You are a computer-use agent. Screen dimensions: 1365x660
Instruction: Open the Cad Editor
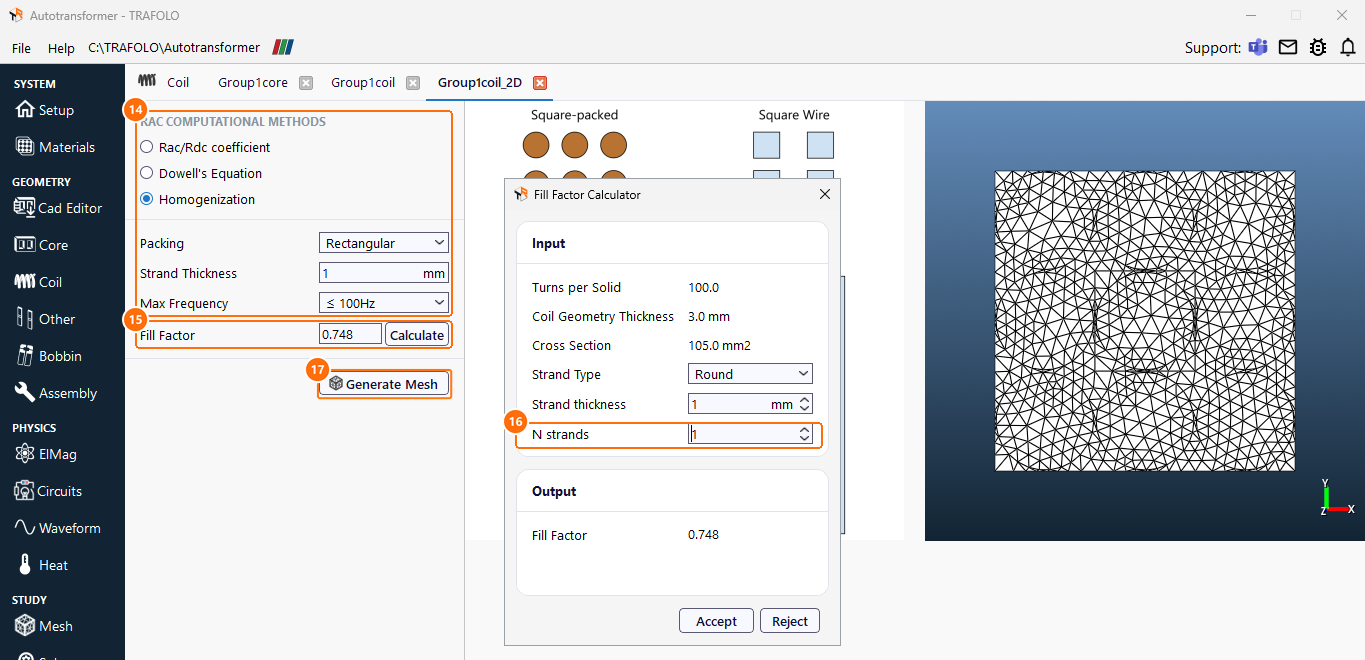(58, 208)
